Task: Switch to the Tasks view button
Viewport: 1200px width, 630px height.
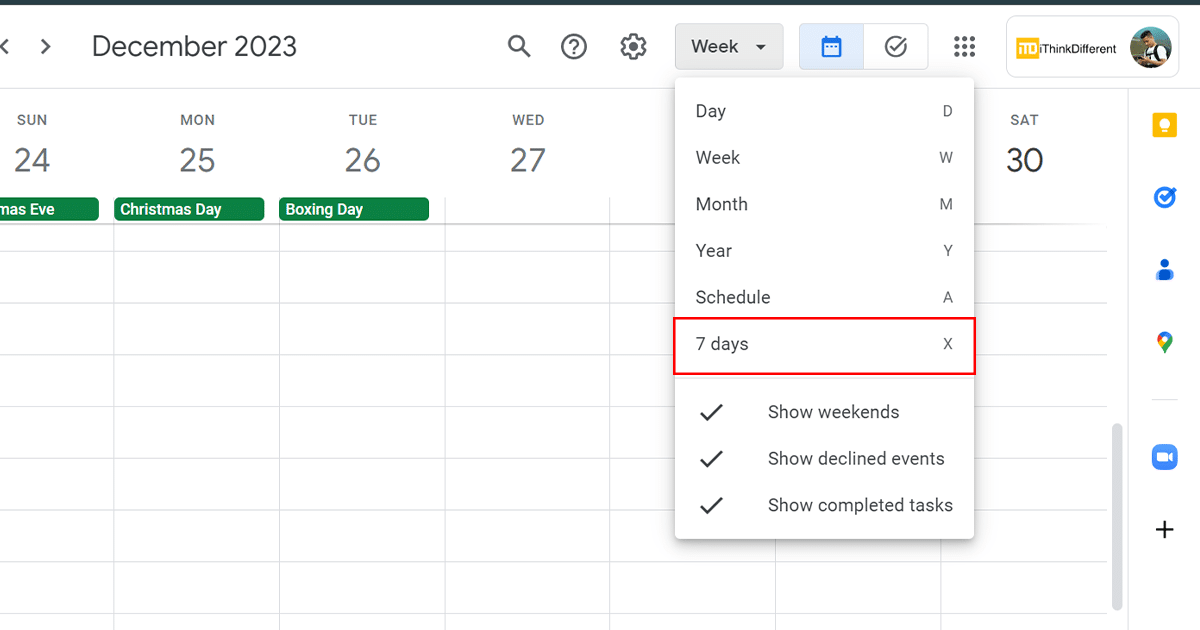Action: tap(895, 46)
